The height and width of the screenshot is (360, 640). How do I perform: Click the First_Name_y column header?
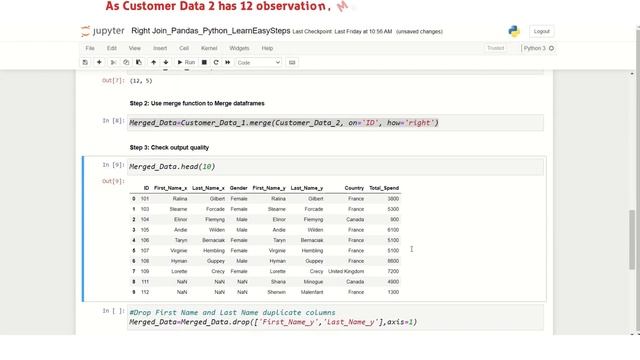269,188
